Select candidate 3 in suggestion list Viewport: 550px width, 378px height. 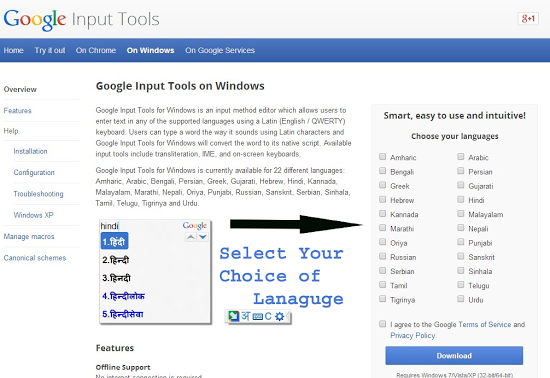116,278
